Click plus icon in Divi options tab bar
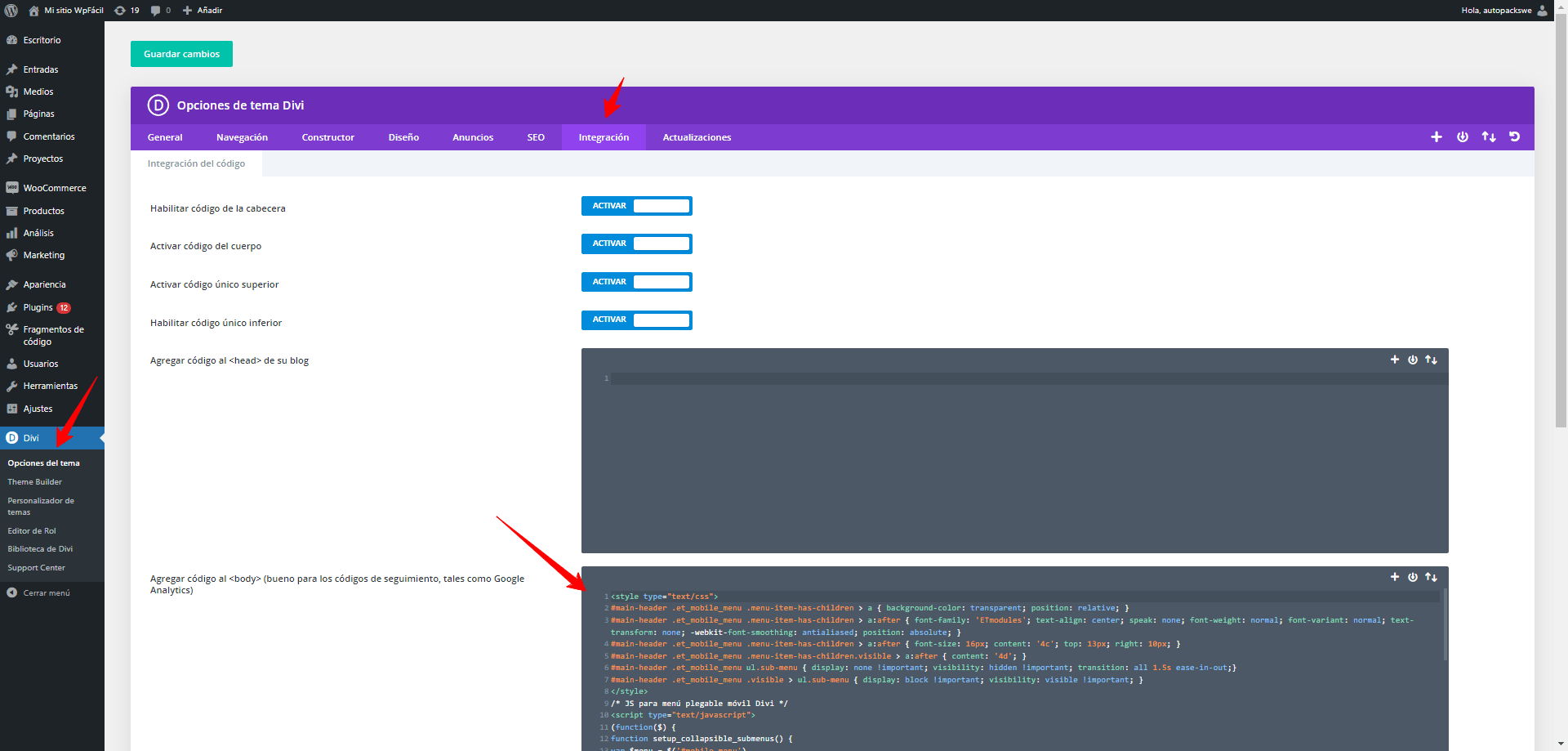Screen dimensions: 1568x751 [1437, 137]
